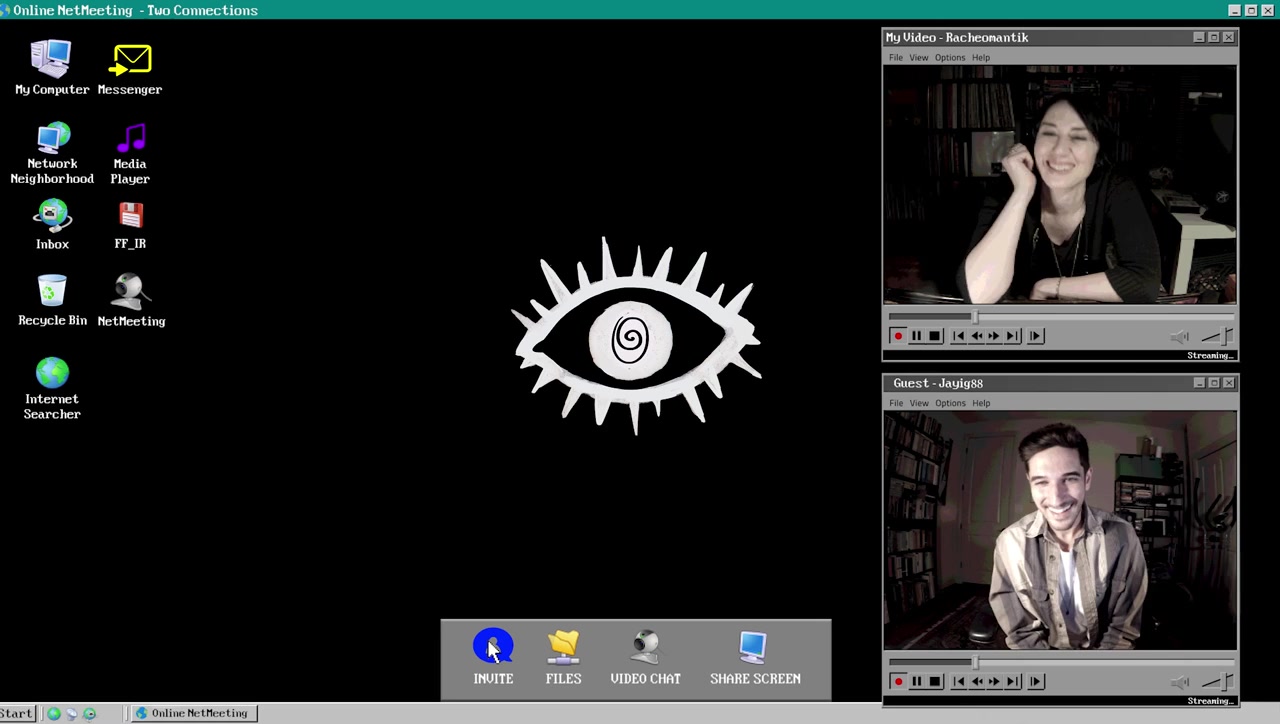This screenshot has width=1280, height=724.
Task: Open the FILES folder icon
Action: [x=563, y=648]
